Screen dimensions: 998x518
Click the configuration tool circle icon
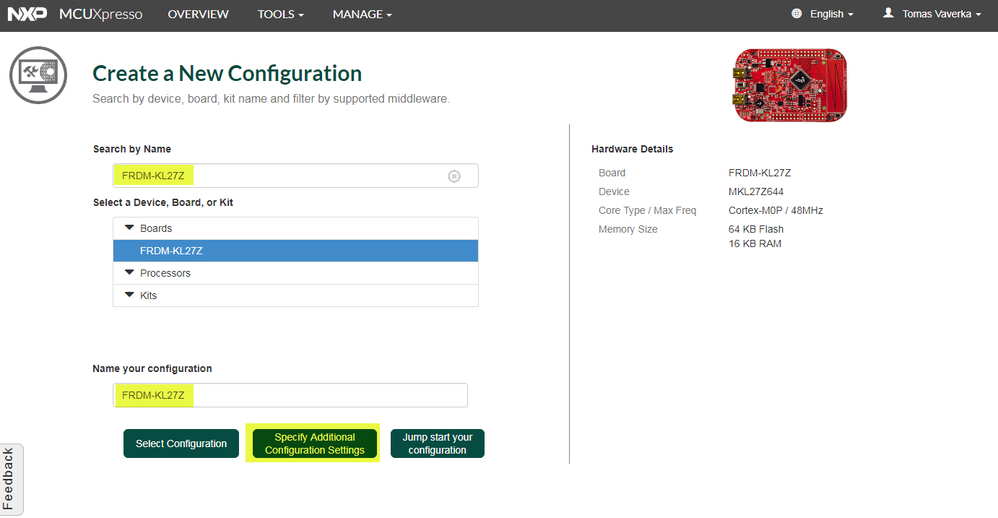click(38, 75)
